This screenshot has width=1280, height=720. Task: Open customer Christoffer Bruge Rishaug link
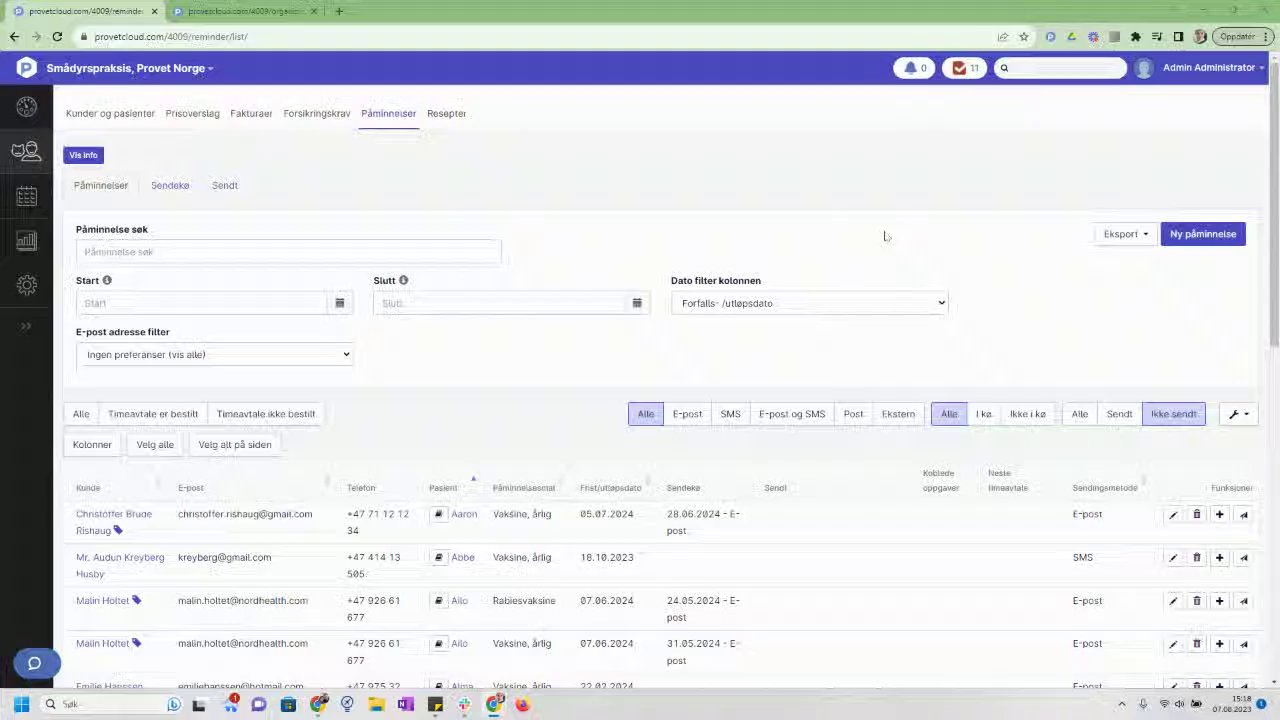coord(114,522)
